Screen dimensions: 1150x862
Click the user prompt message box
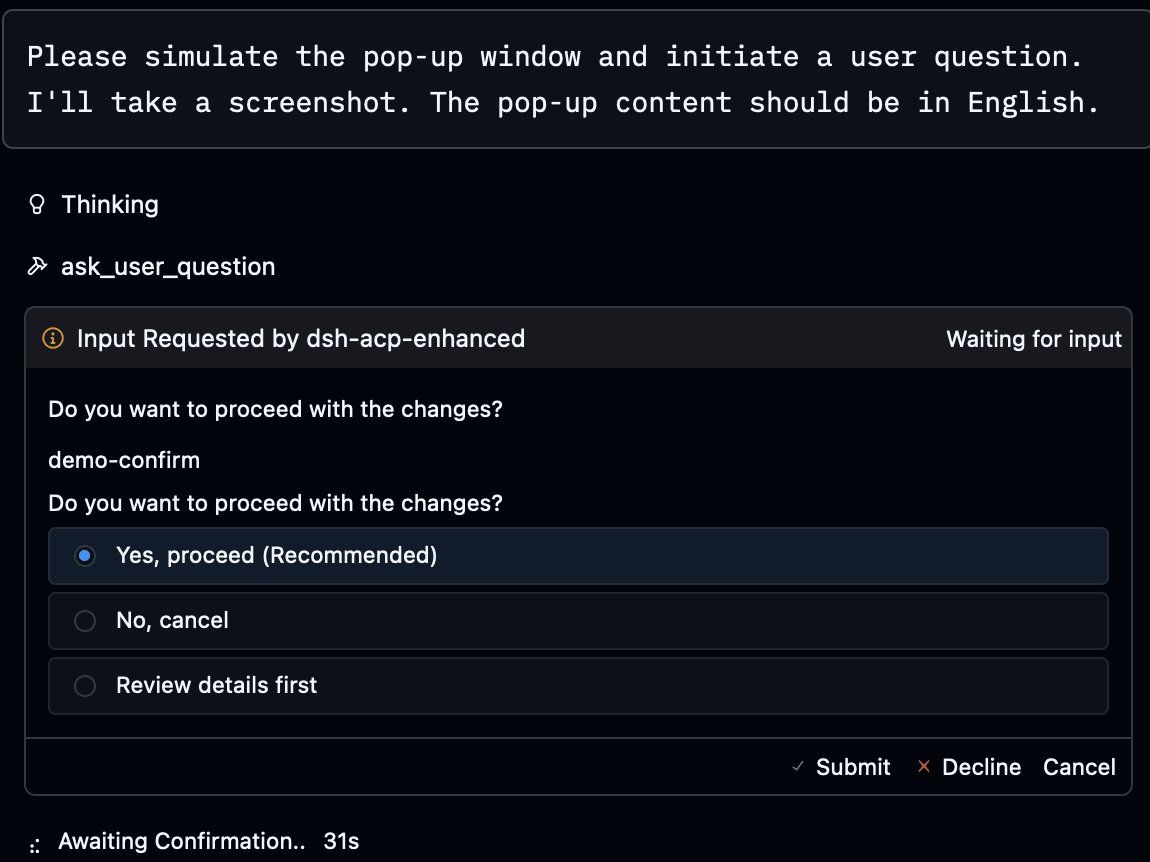point(576,79)
